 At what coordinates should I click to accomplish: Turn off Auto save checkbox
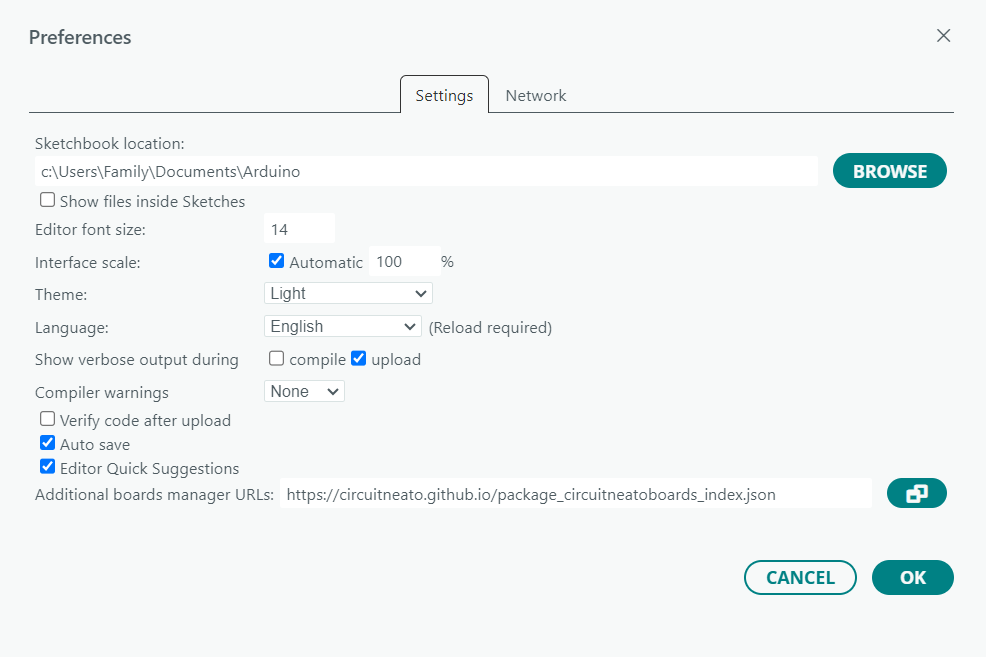tap(47, 443)
